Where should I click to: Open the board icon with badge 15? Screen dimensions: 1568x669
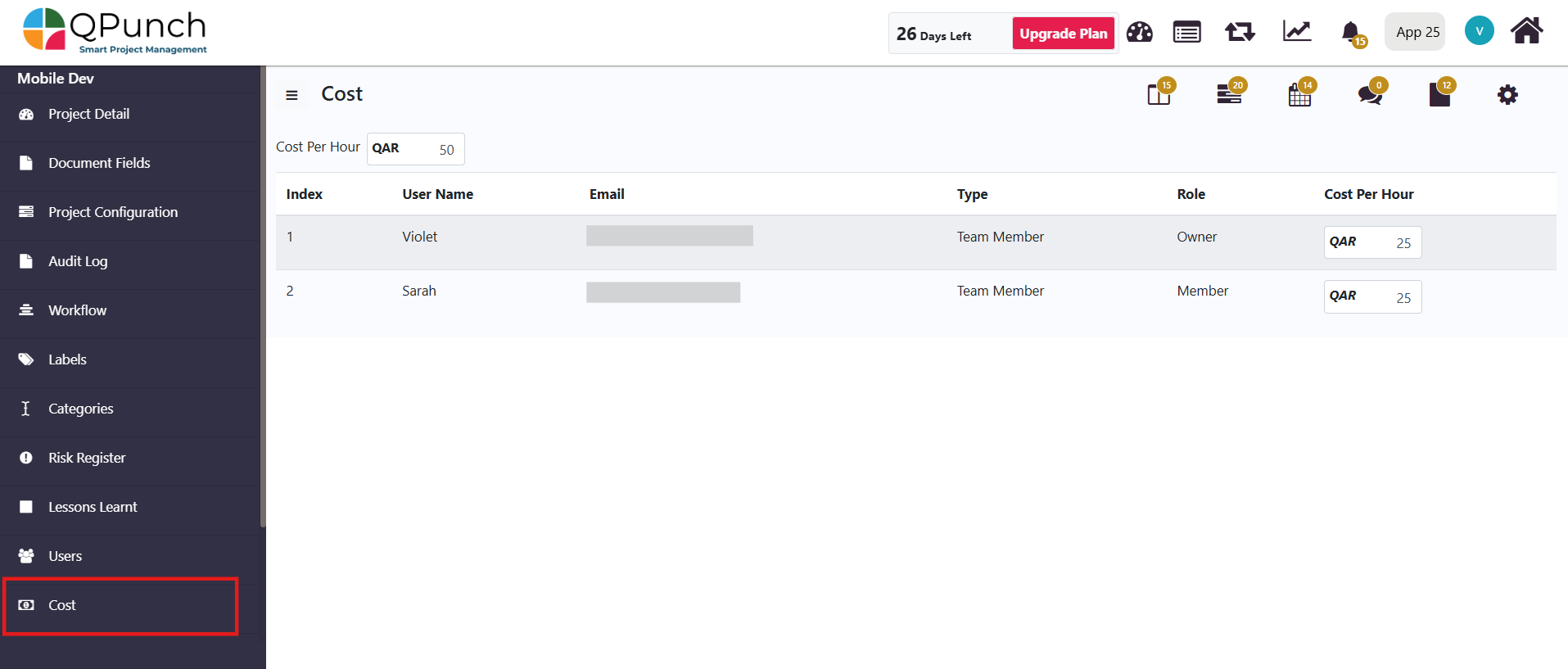click(1160, 93)
